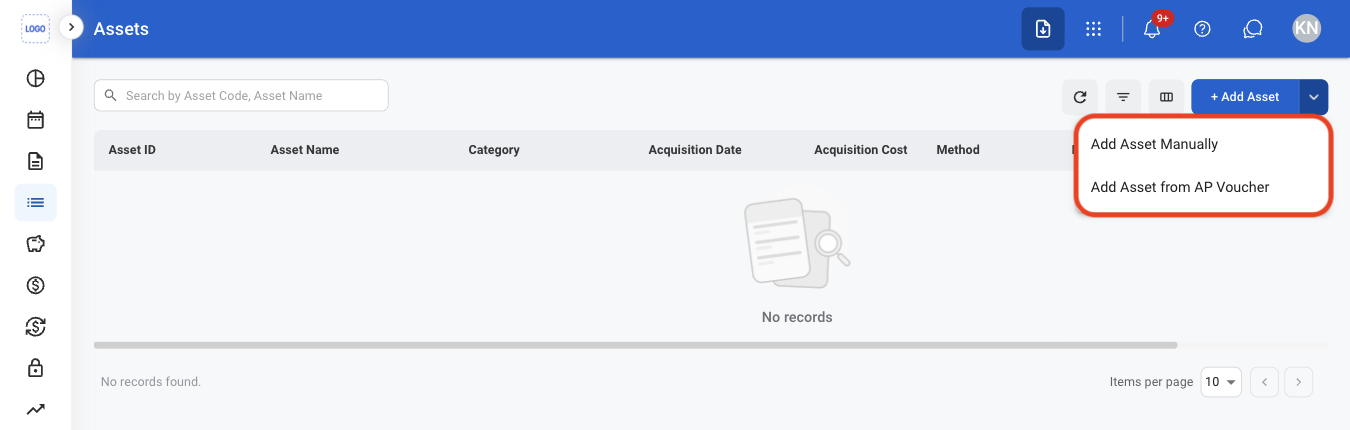Open the column settings icon

pyautogui.click(x=1166, y=97)
